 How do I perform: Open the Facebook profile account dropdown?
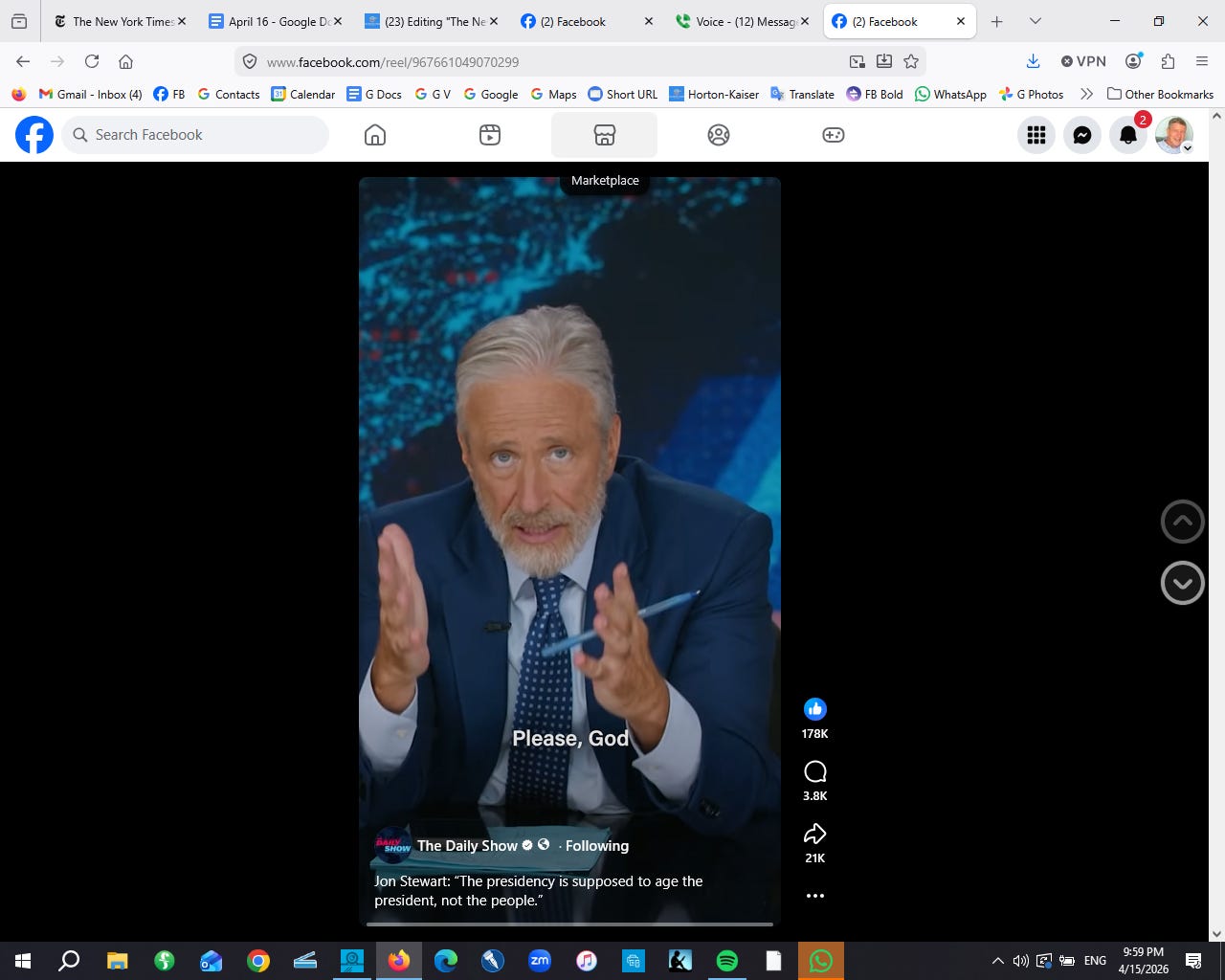(x=1174, y=135)
